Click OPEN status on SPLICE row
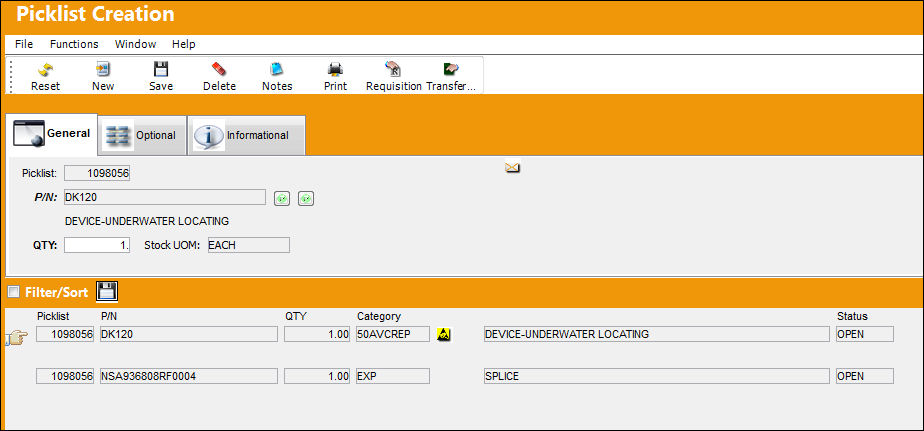This screenshot has width=924, height=431. pos(864,376)
